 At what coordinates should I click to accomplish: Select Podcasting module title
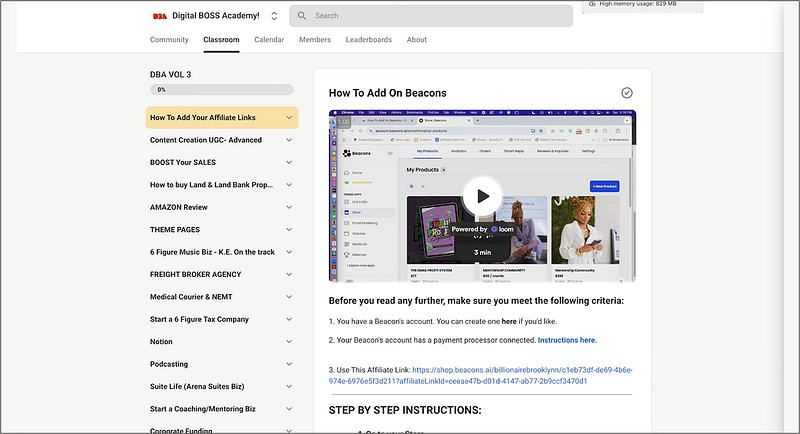pos(169,365)
